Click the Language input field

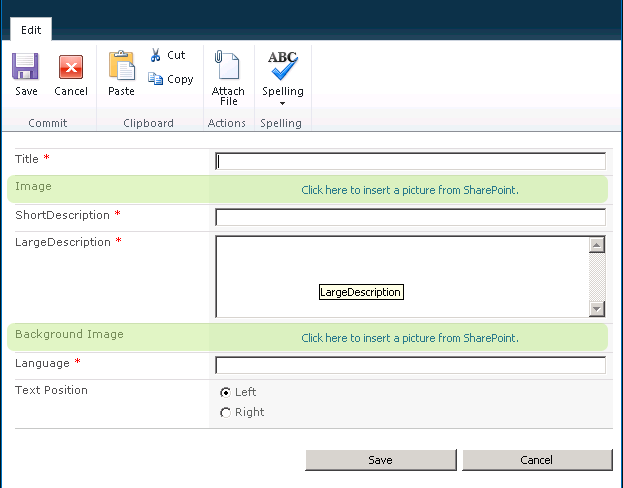410,365
